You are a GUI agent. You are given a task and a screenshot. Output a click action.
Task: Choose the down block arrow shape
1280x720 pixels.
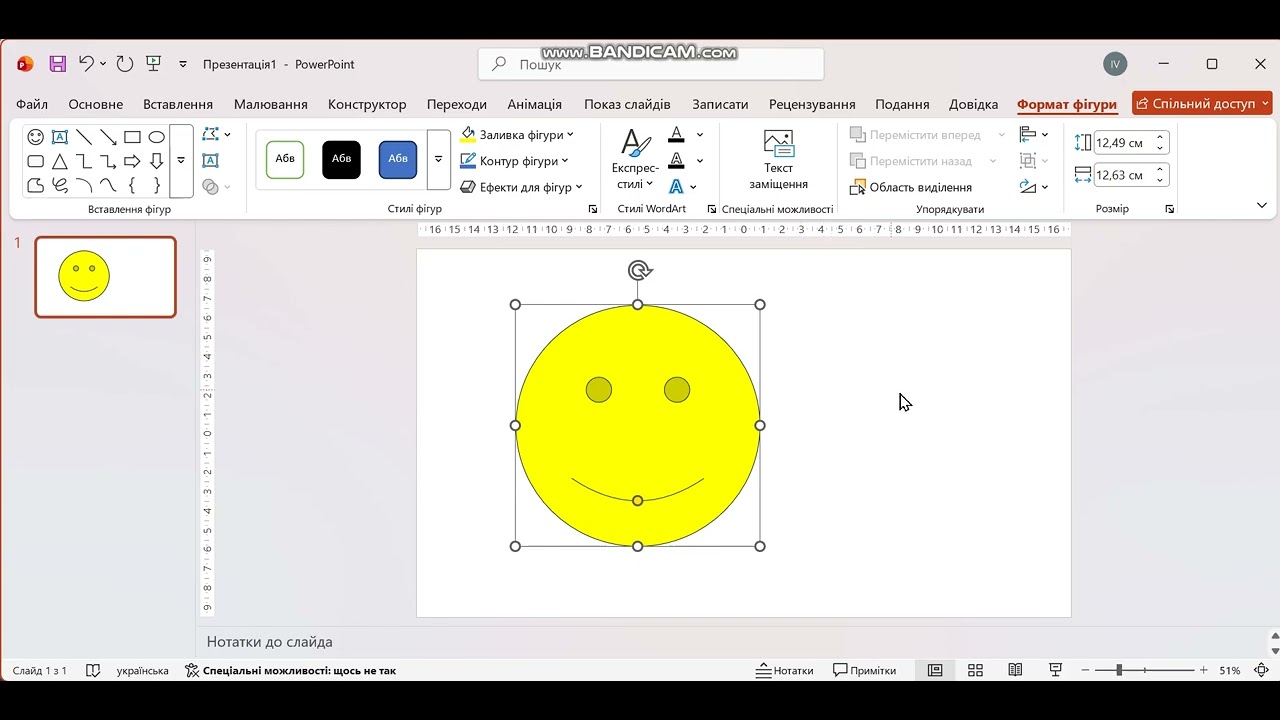[156, 161]
